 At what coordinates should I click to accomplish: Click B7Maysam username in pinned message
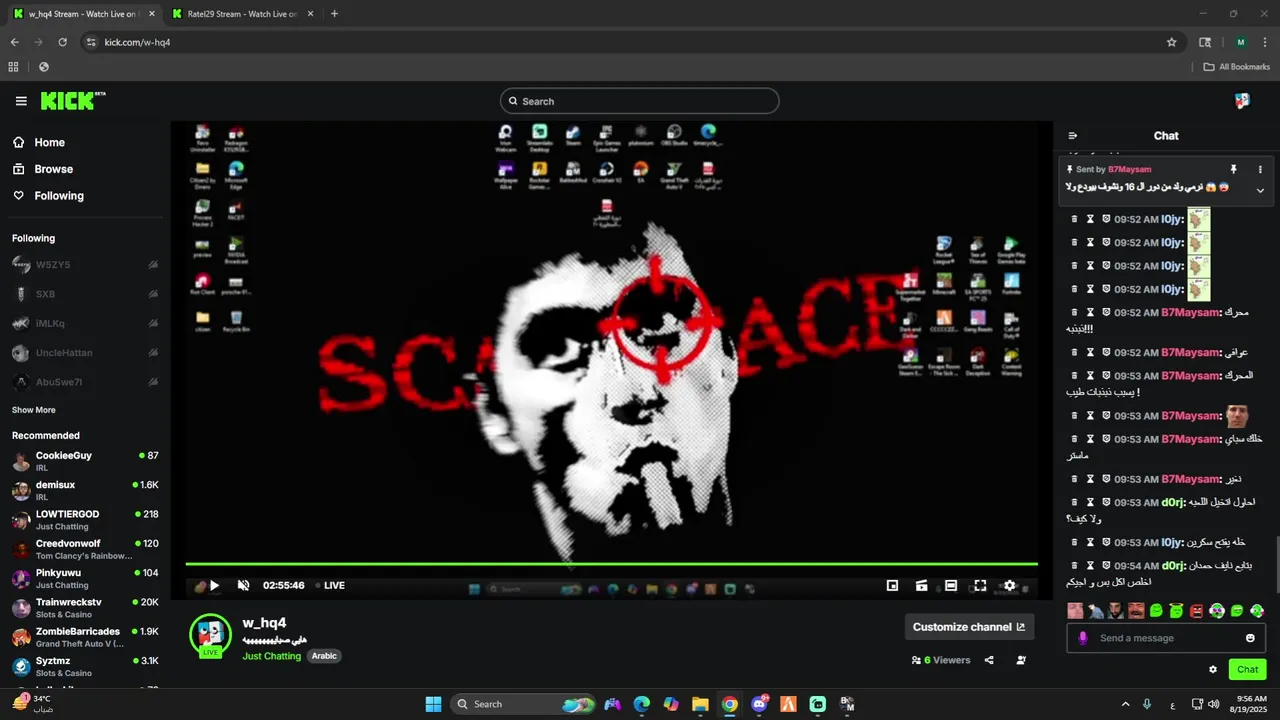coord(1130,170)
